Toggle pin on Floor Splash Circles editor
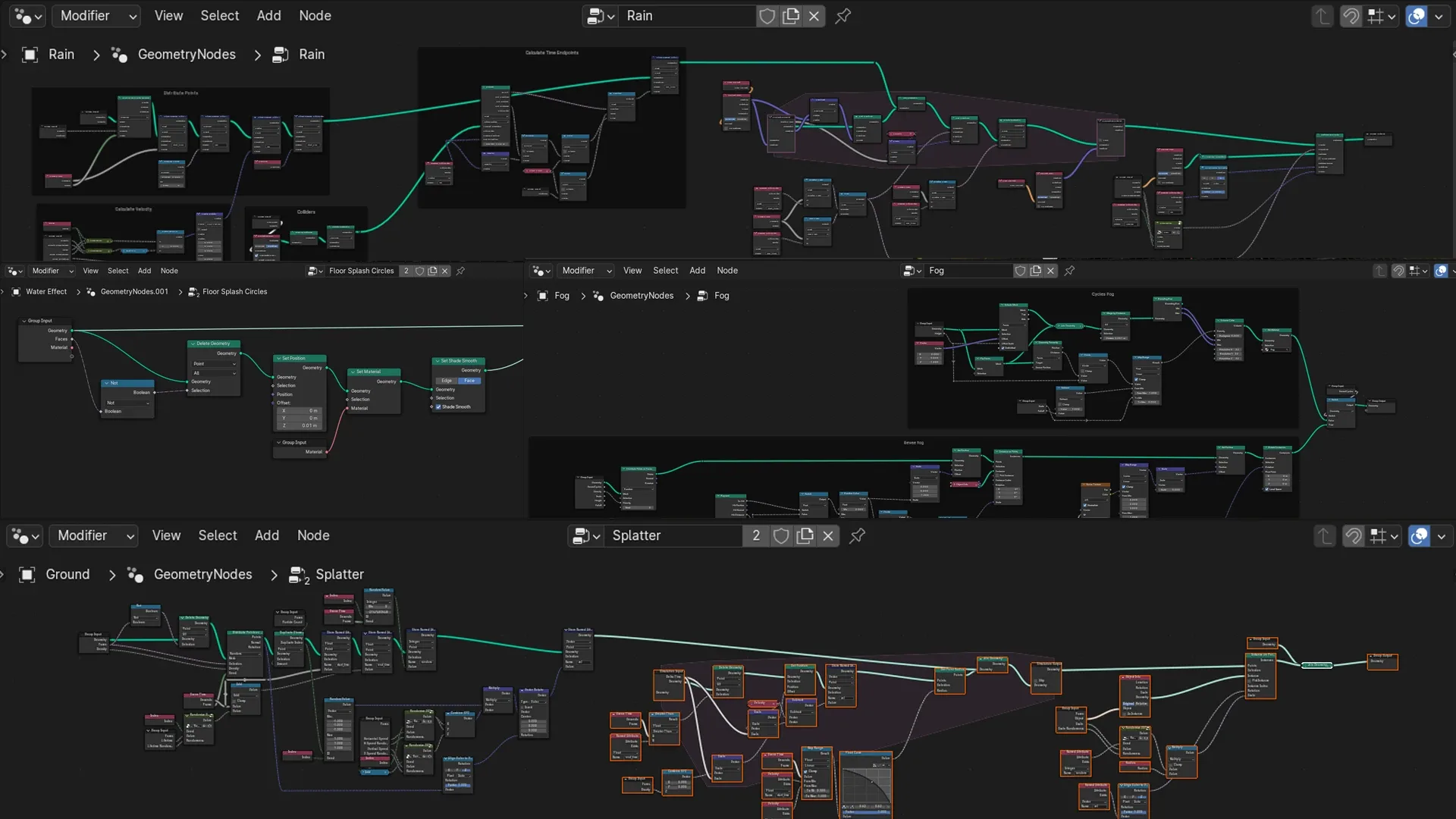This screenshot has width=1456, height=819. click(x=461, y=270)
